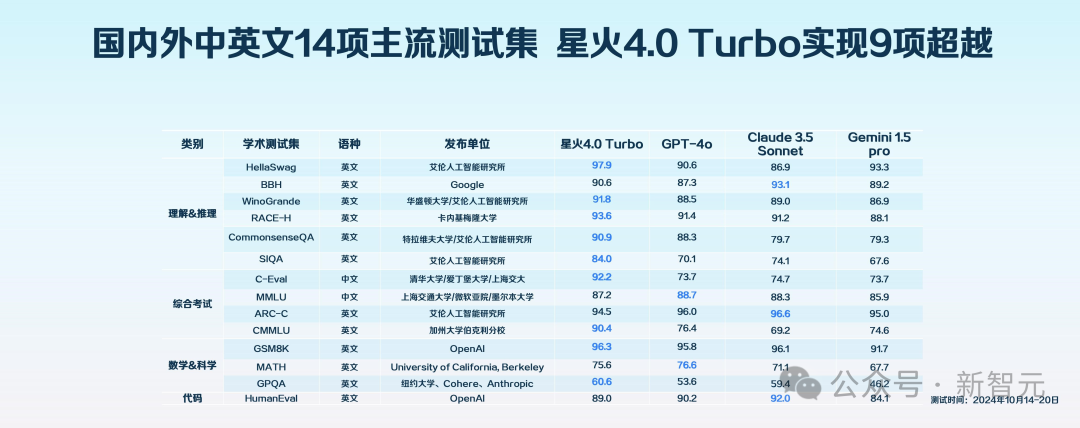
Task: Select the 数学&科学 category label
Action: pos(192,365)
